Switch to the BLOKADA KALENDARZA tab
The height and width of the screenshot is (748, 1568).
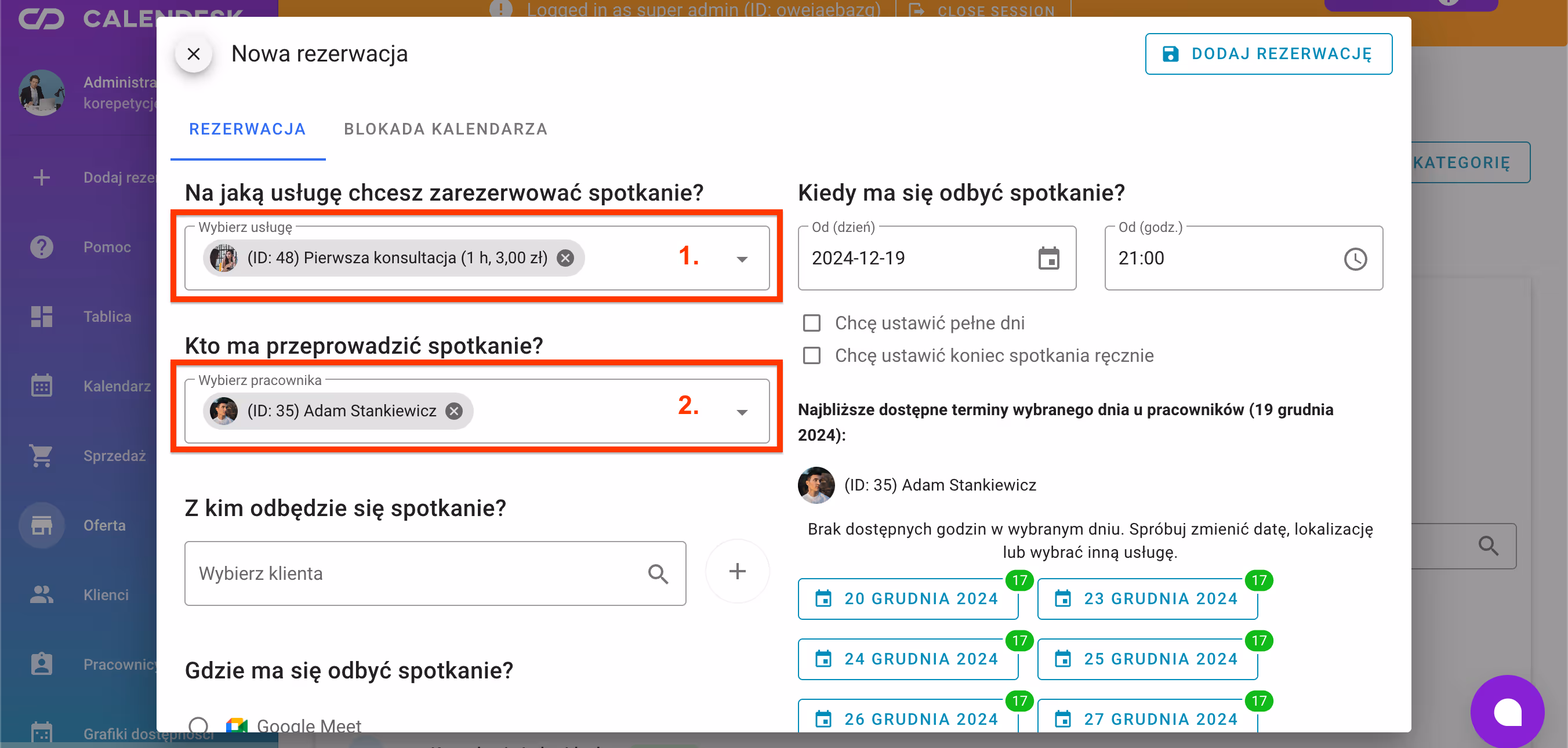[445, 128]
